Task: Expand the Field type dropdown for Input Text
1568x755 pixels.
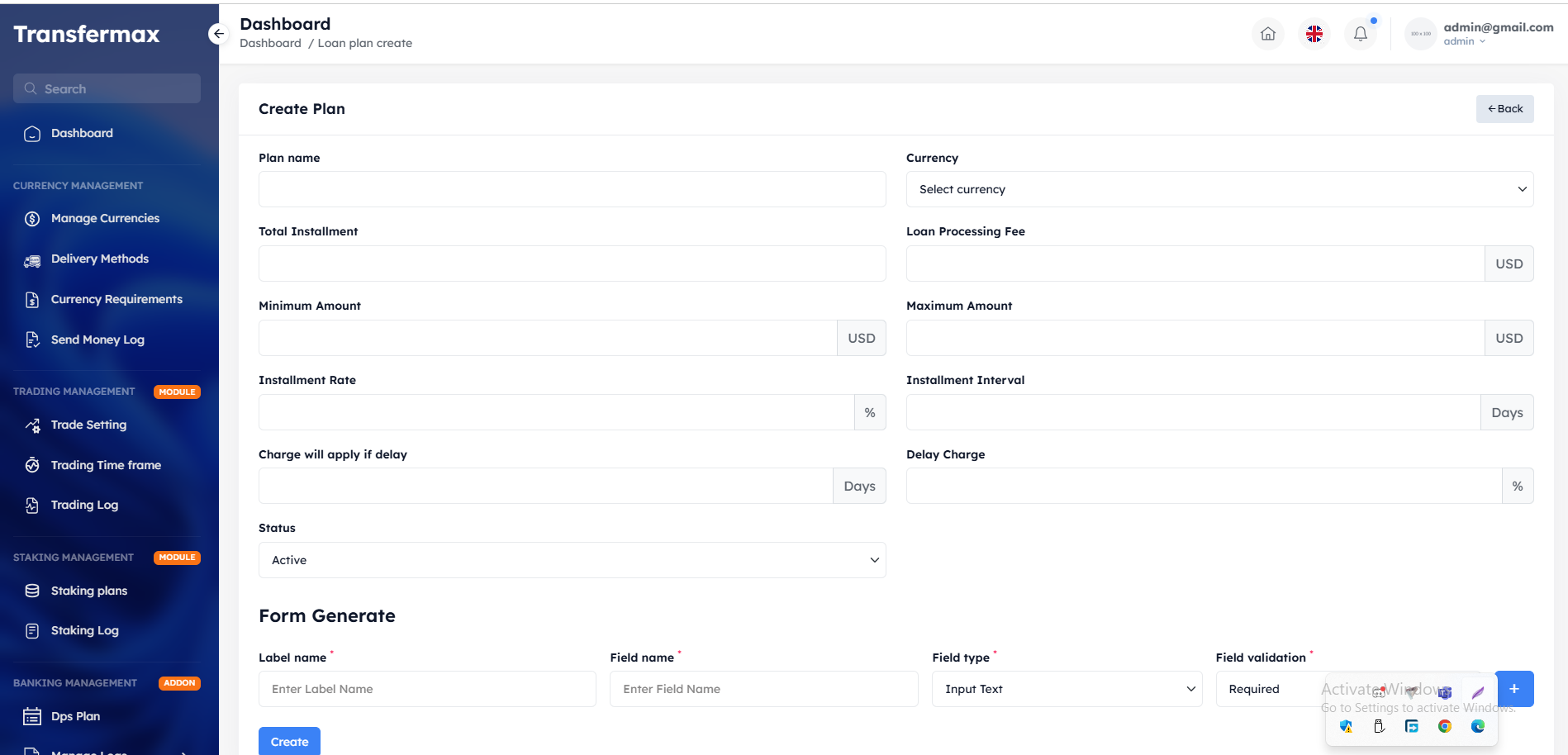Action: point(1066,689)
